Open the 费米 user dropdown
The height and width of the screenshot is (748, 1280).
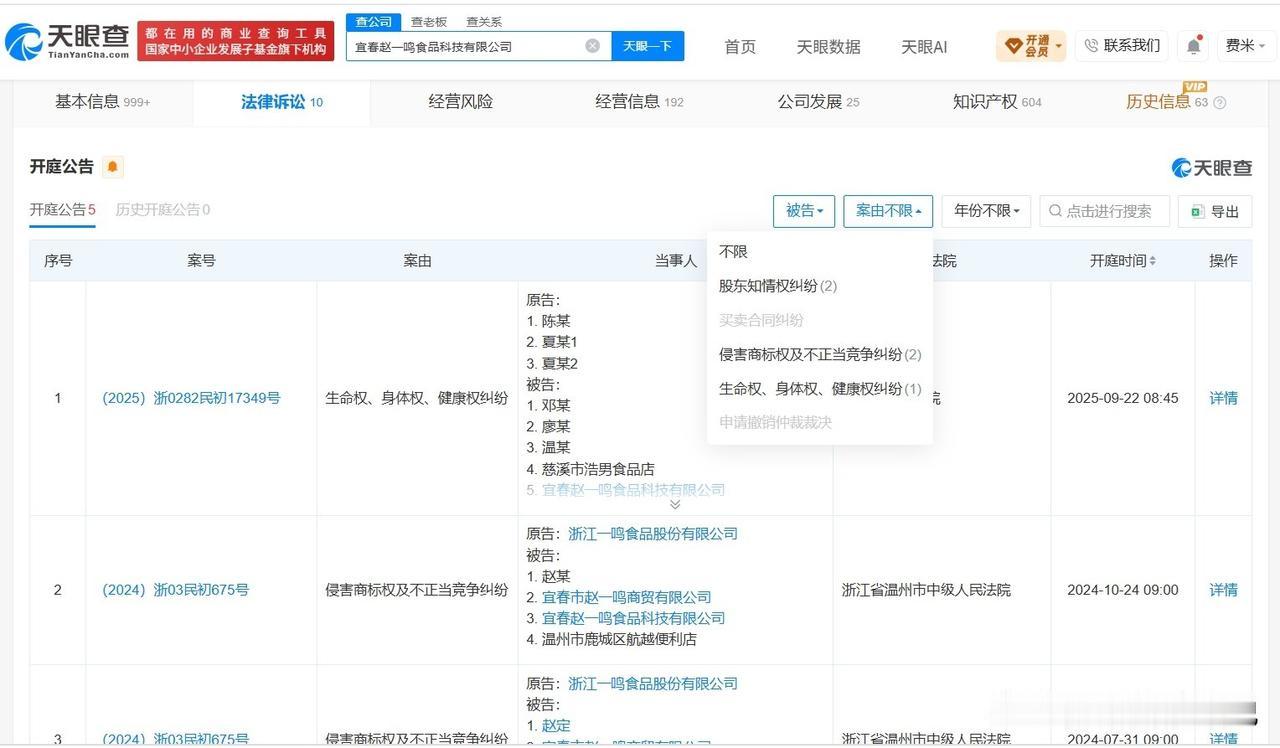tap(1246, 46)
